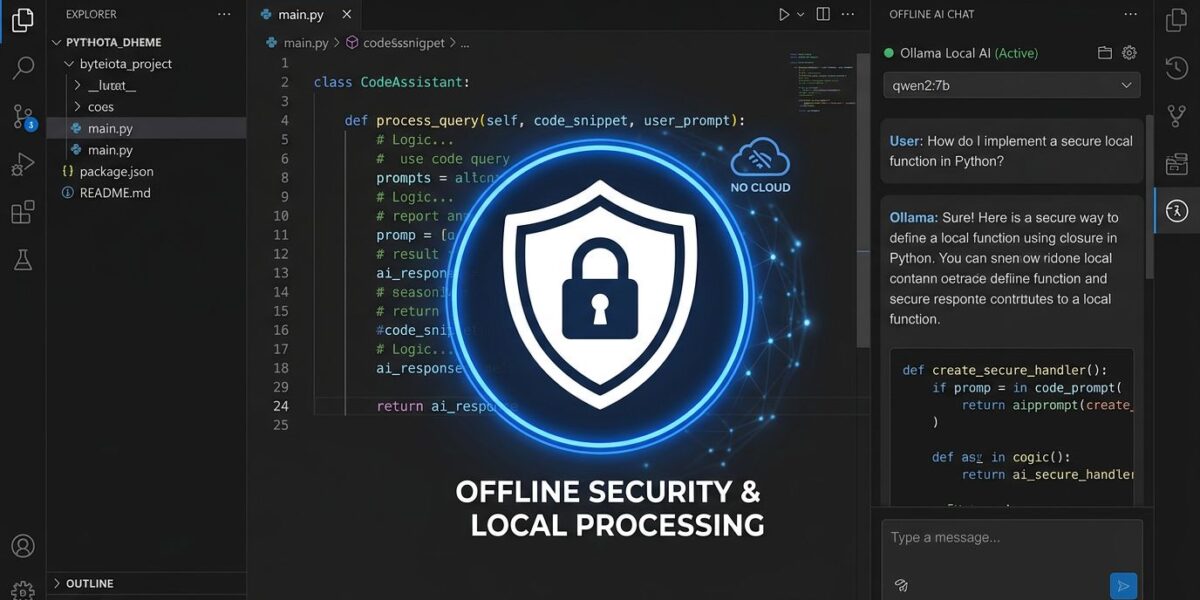Click line number 1 in gutter
The width and height of the screenshot is (1200, 600).
tap(284, 63)
